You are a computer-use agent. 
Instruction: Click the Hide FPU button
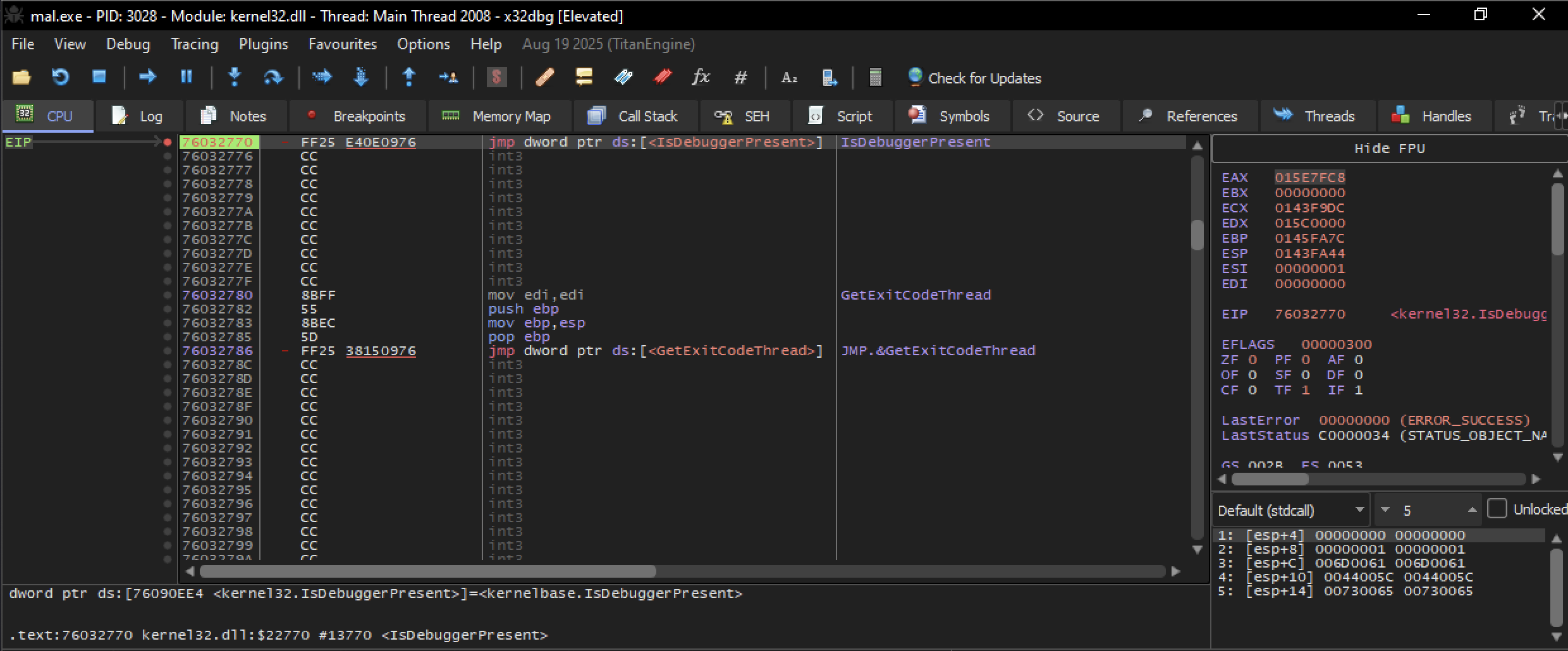[x=1389, y=149]
